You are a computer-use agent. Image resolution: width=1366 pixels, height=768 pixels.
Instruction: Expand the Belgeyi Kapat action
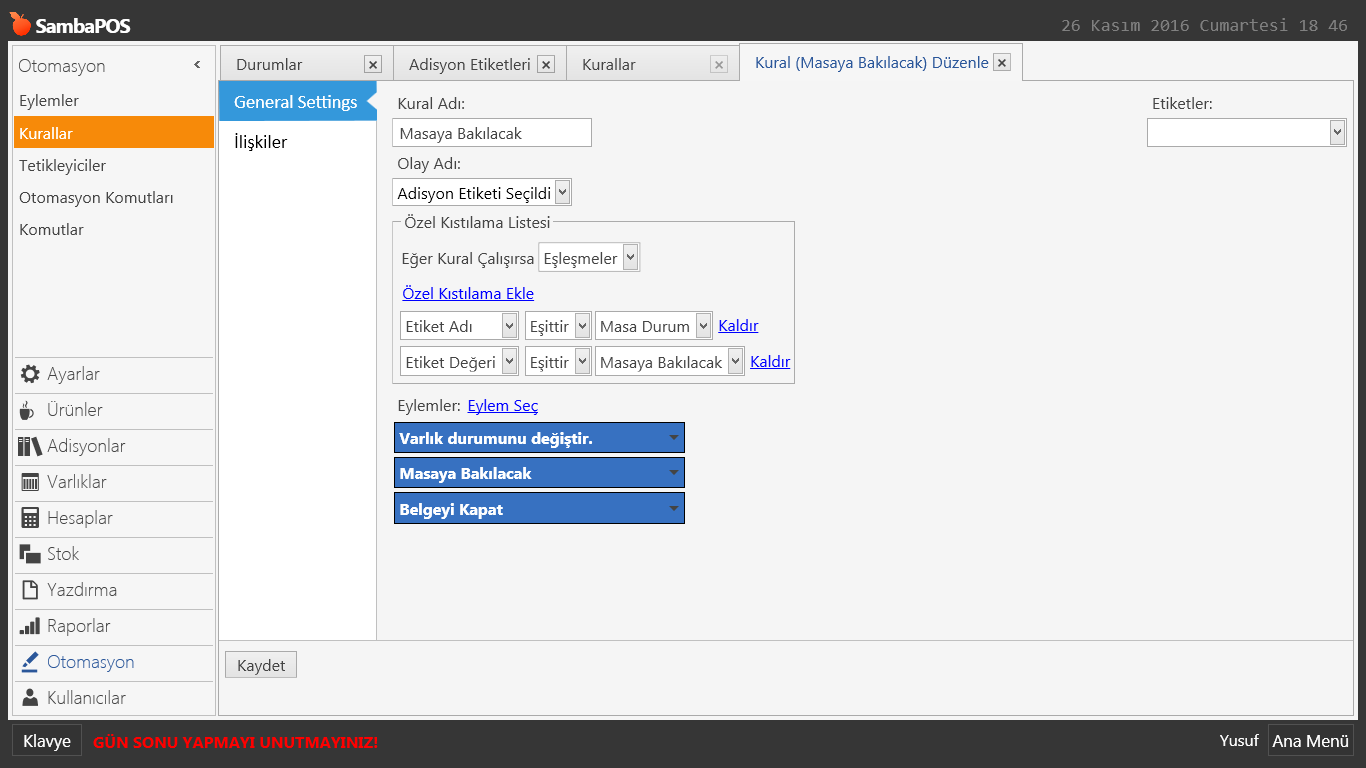(x=674, y=509)
